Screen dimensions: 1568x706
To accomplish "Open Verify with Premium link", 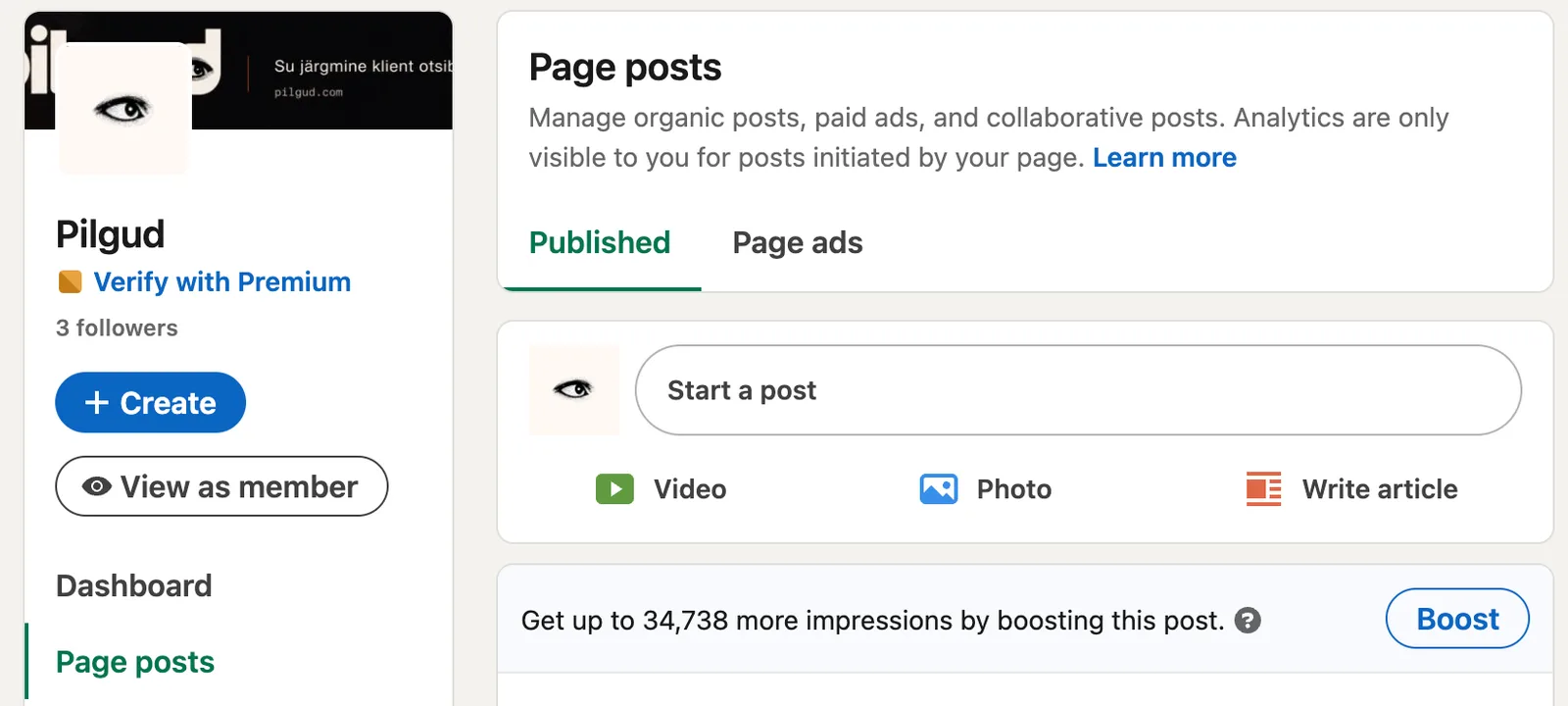I will point(222,282).
